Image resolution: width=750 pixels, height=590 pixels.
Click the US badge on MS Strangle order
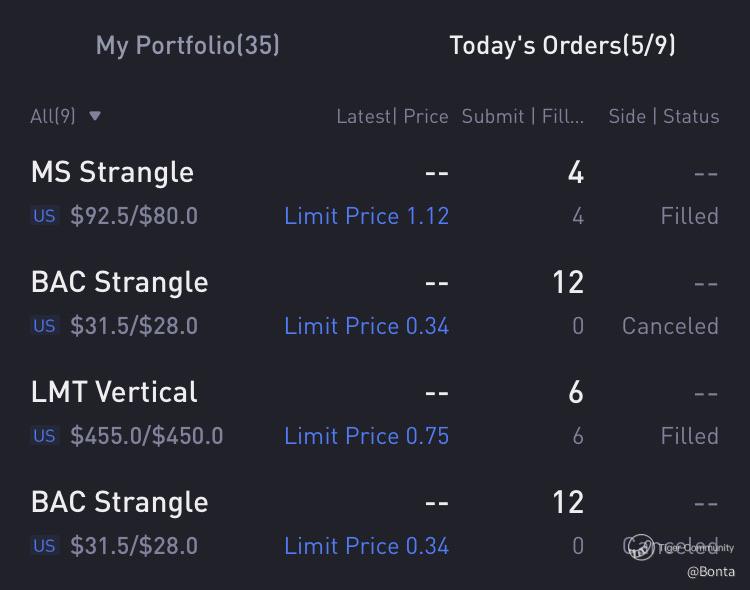coord(44,216)
